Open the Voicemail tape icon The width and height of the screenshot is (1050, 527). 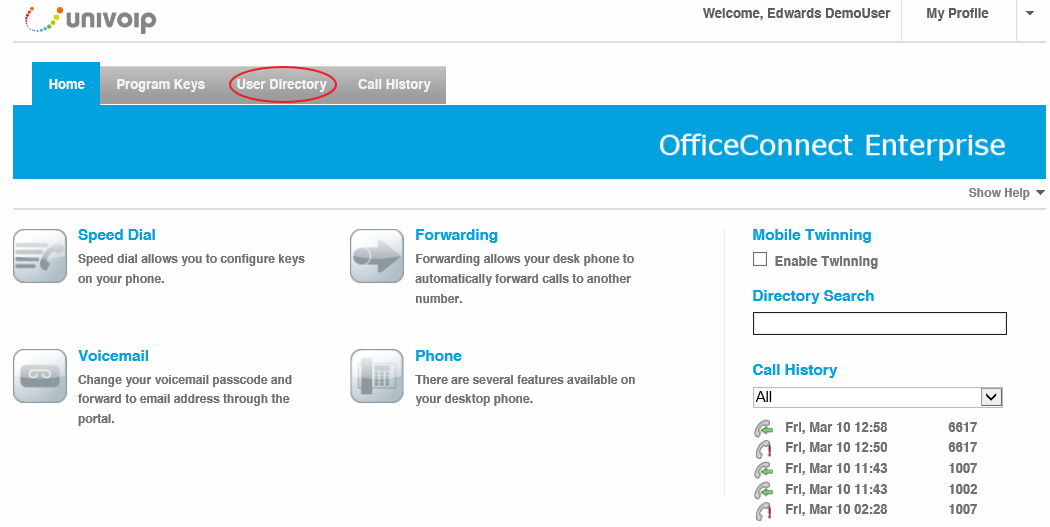pyautogui.click(x=40, y=376)
